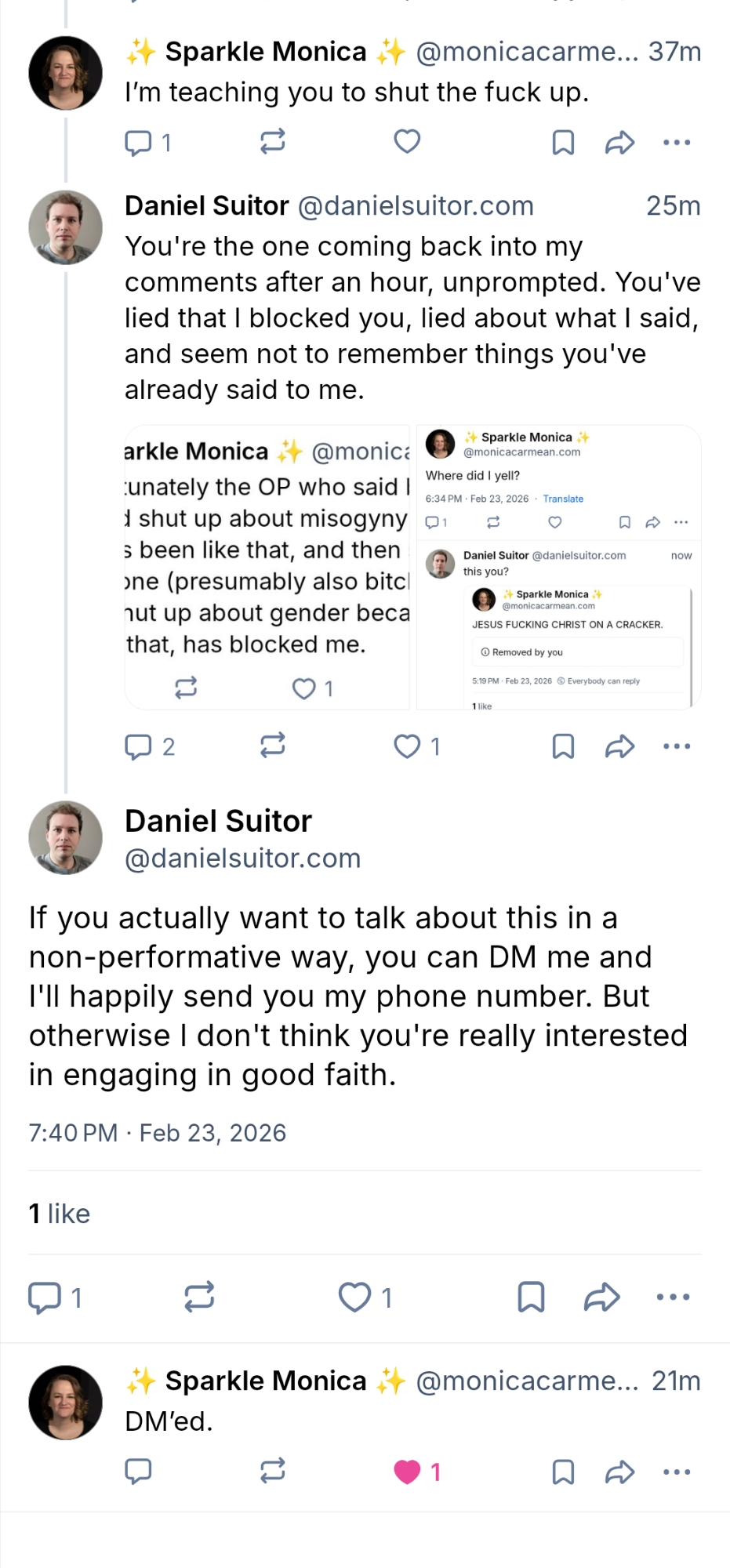Bookmark Daniel's 25m reply
Image resolution: width=730 pixels, height=1568 pixels.
563,746
